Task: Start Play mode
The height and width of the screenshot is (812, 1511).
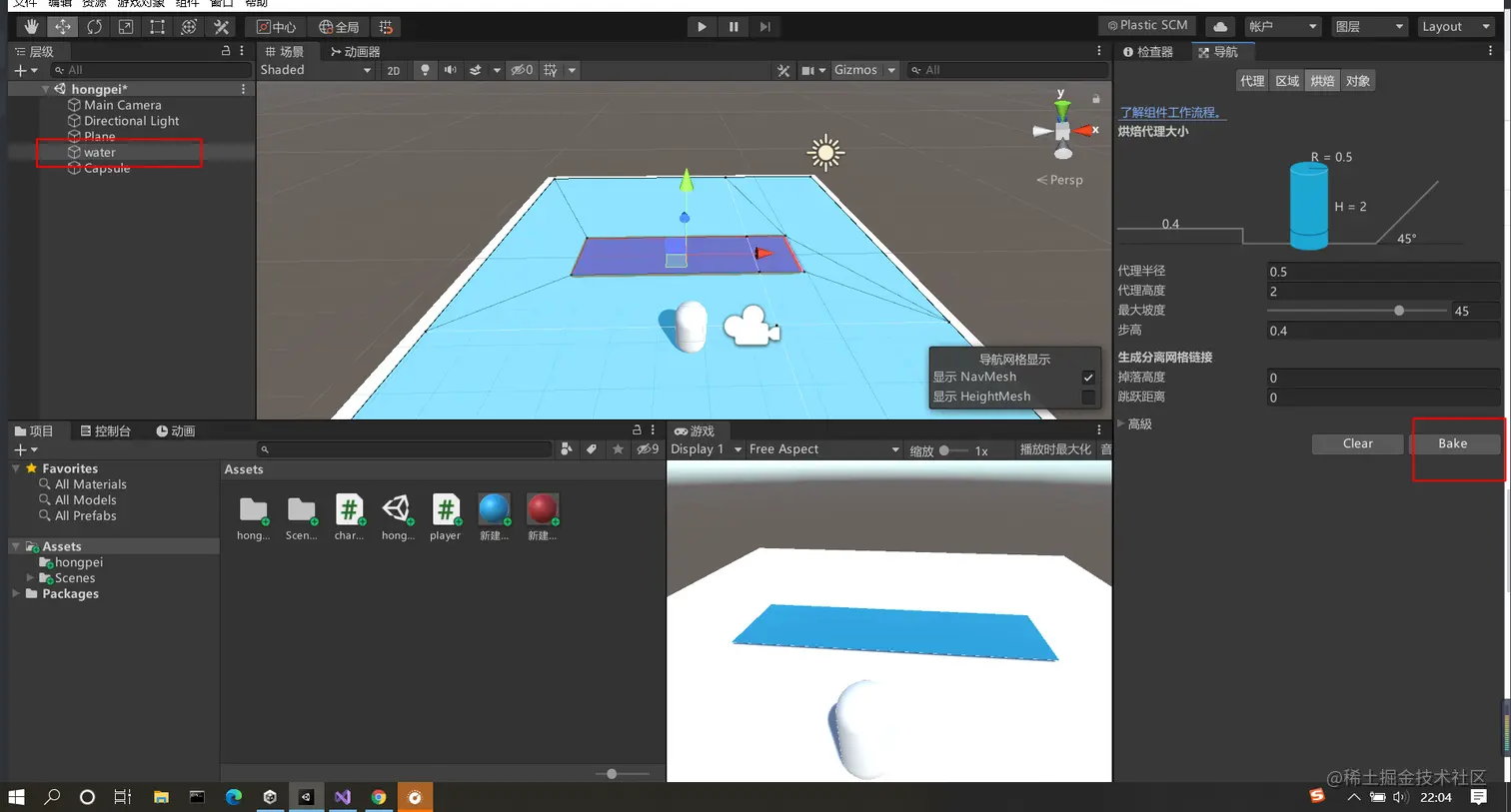Action: (702, 27)
